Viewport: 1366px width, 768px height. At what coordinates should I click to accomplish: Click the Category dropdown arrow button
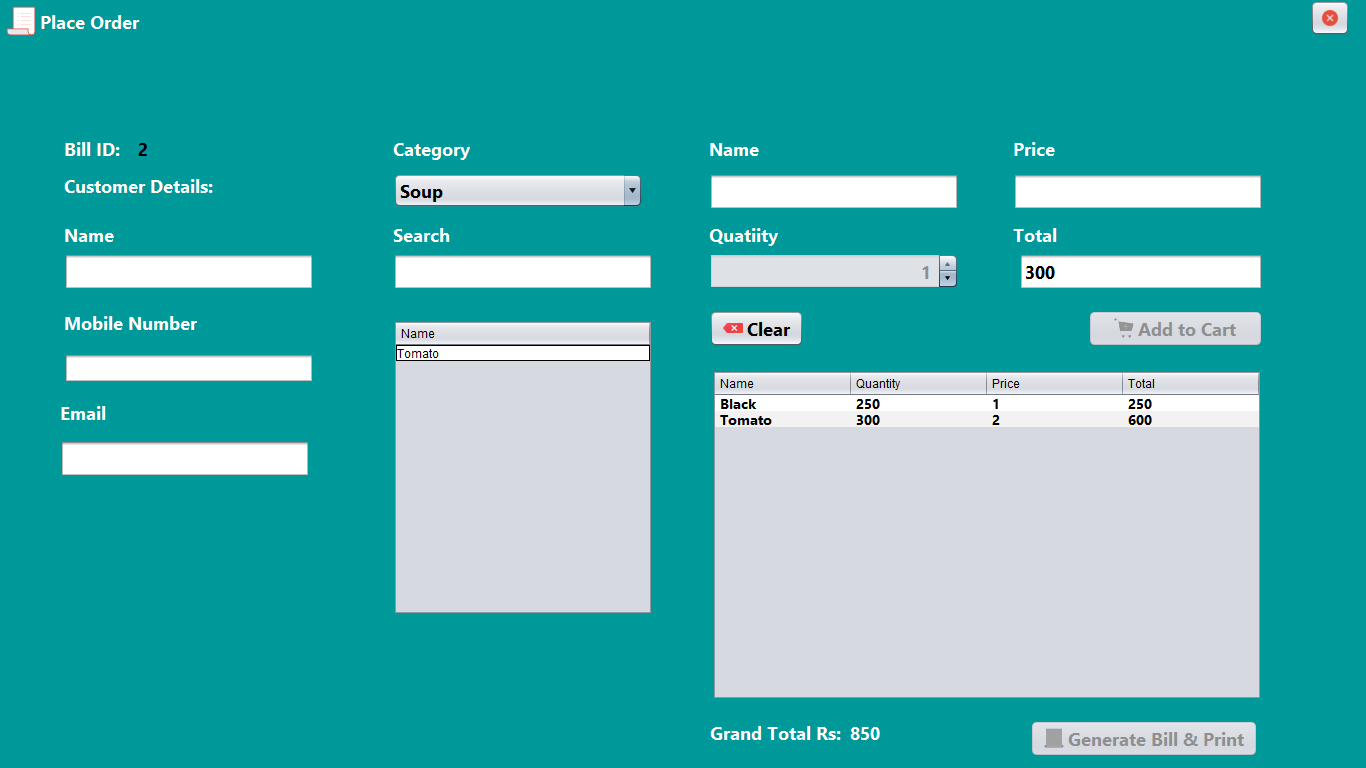632,190
